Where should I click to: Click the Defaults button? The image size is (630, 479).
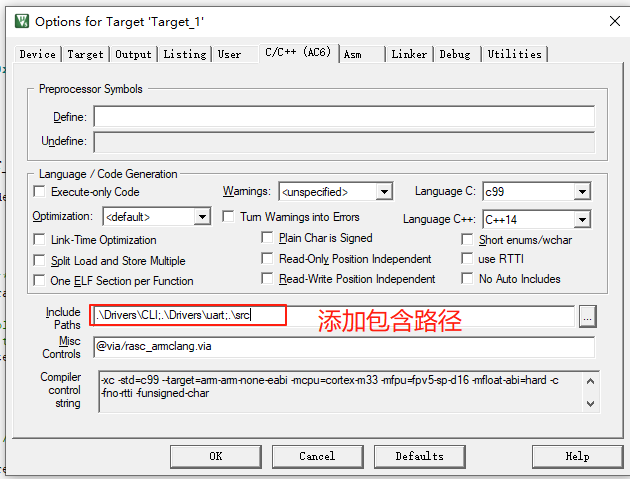pyautogui.click(x=419, y=456)
